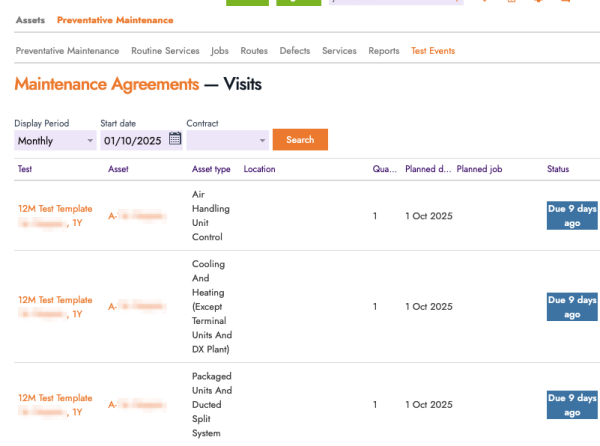
Task: Open the Routes tab
Action: [254, 51]
